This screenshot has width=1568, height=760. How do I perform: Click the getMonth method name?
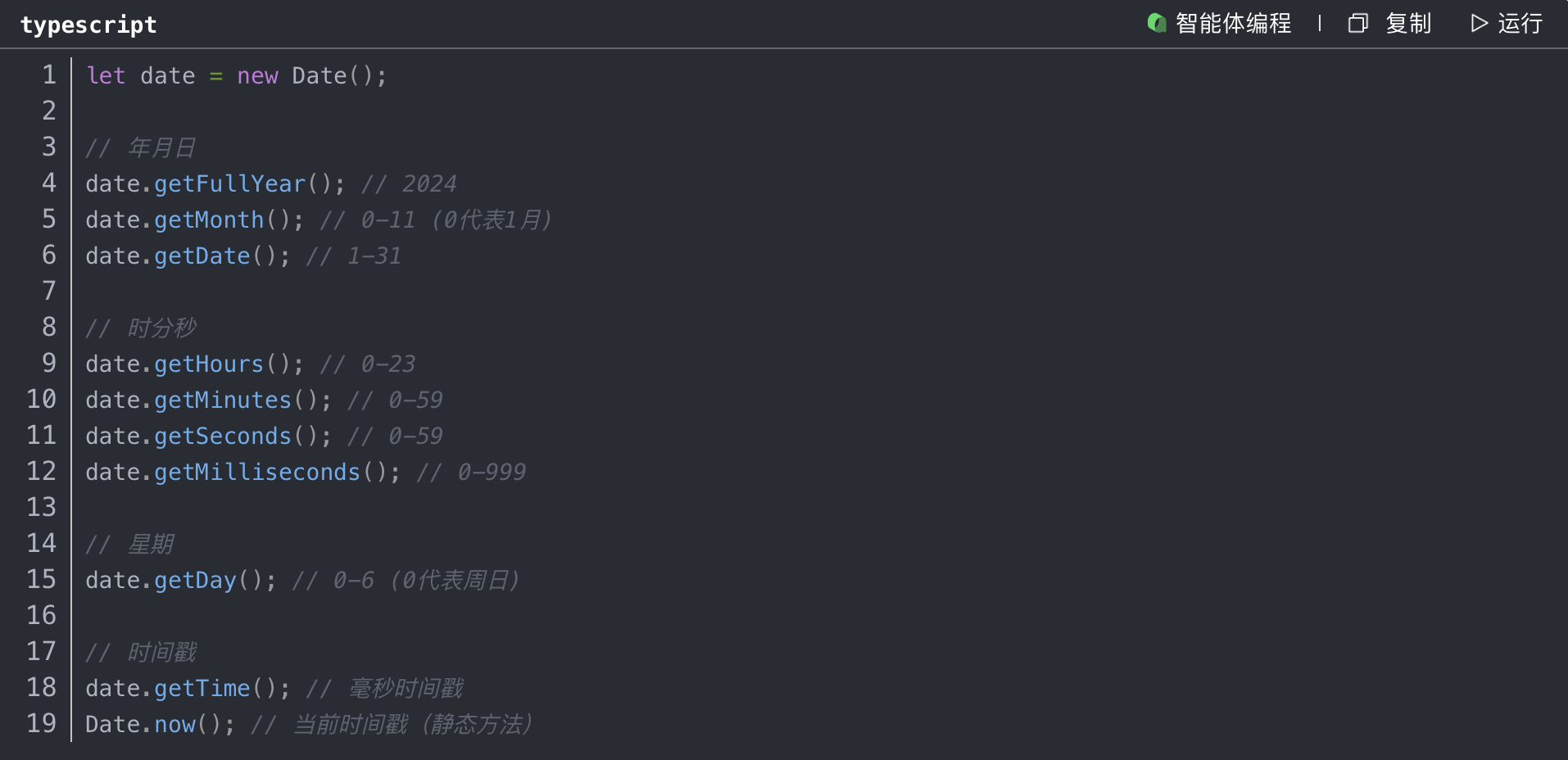[x=209, y=219]
